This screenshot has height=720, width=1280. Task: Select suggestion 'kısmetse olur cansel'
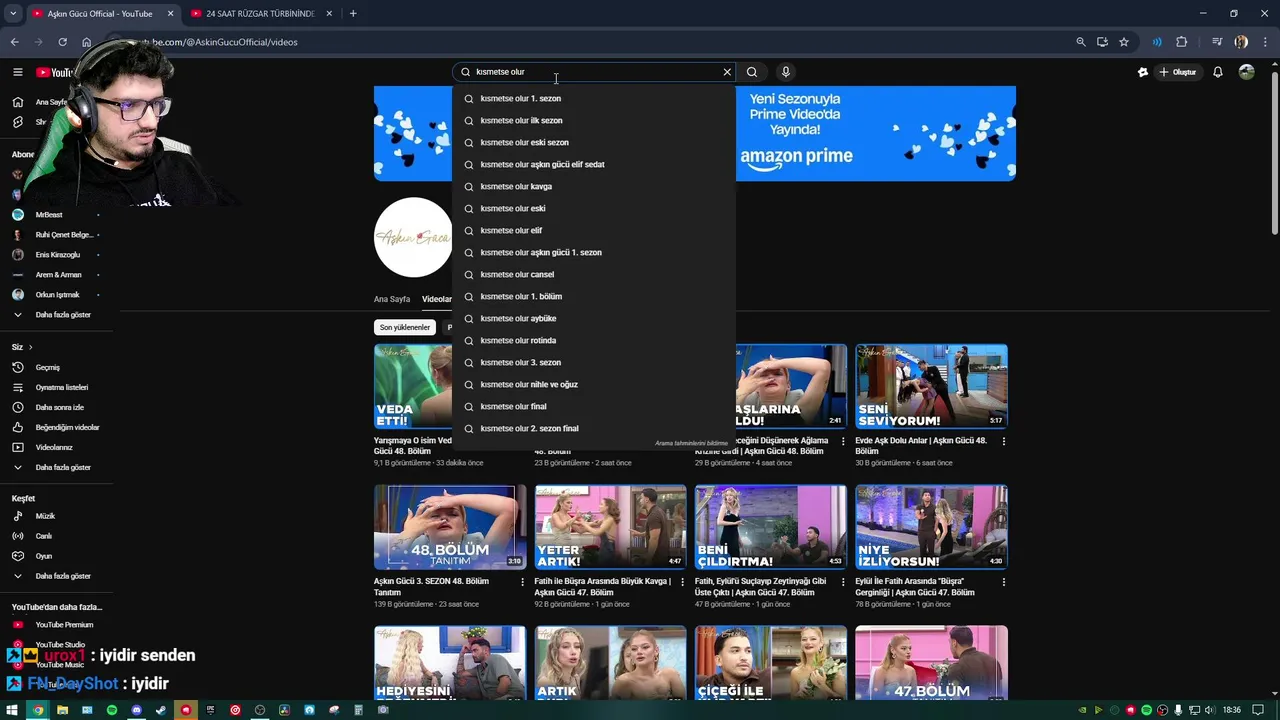pyautogui.click(x=594, y=274)
